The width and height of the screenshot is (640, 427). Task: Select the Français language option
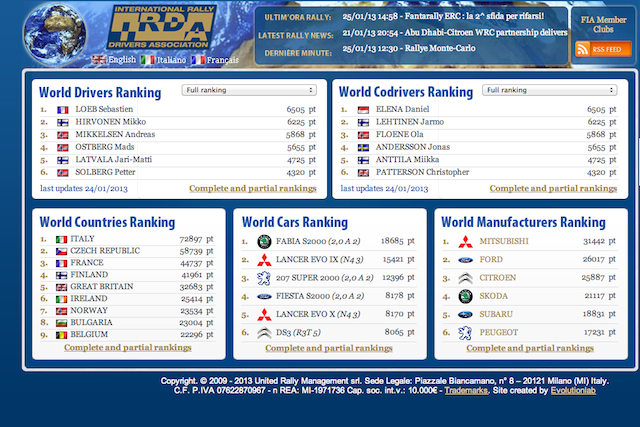(x=222, y=60)
